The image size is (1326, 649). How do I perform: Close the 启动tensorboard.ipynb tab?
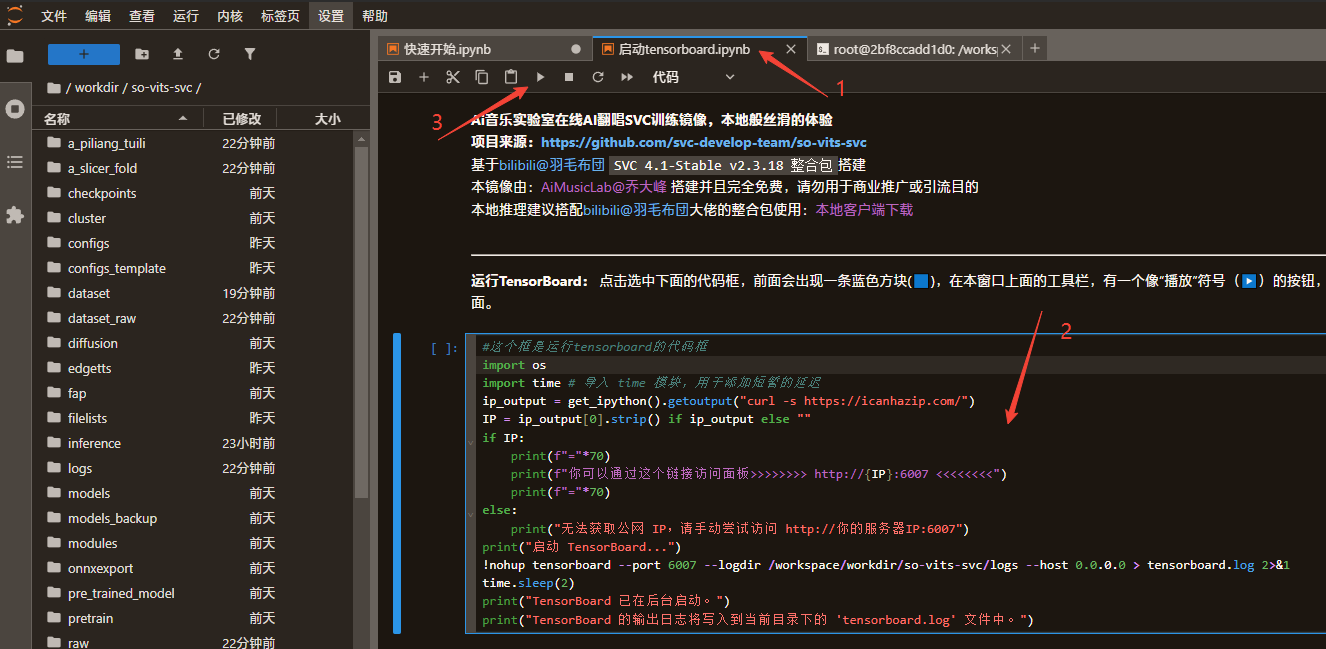[x=791, y=49]
